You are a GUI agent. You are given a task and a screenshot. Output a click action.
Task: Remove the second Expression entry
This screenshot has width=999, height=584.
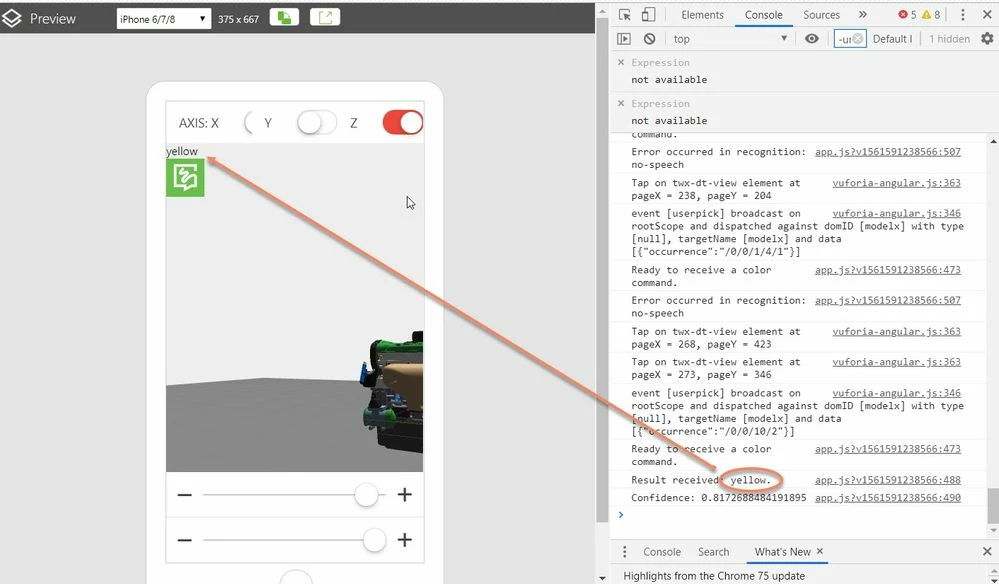tap(621, 103)
